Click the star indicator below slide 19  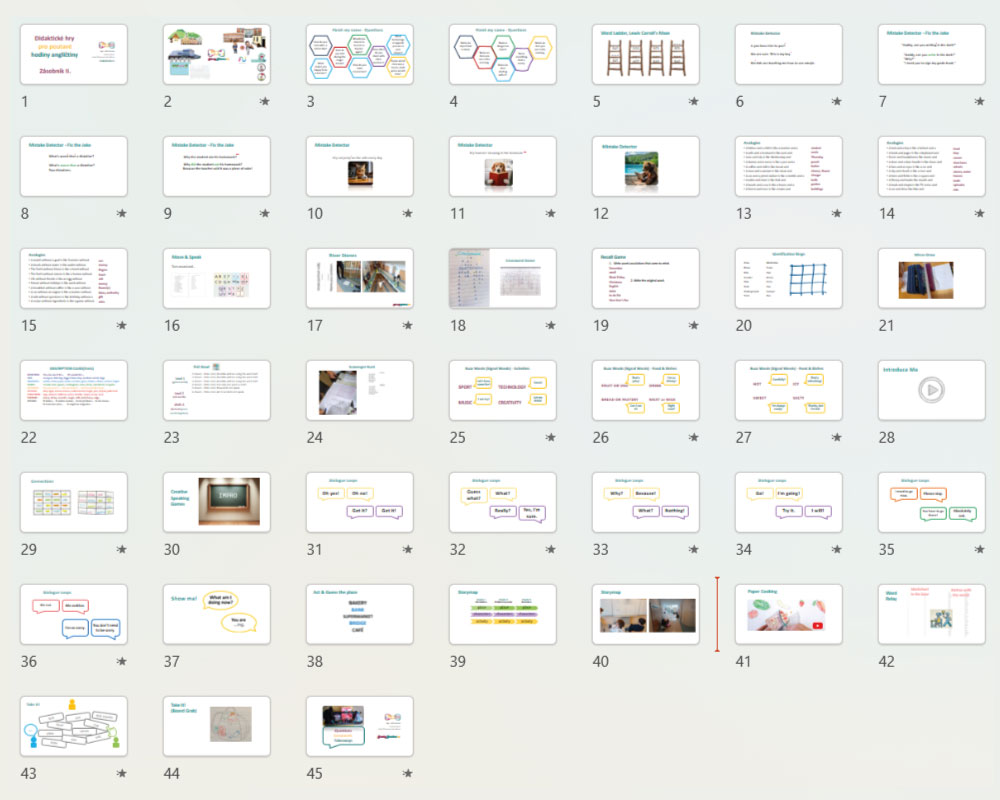pyautogui.click(x=693, y=326)
